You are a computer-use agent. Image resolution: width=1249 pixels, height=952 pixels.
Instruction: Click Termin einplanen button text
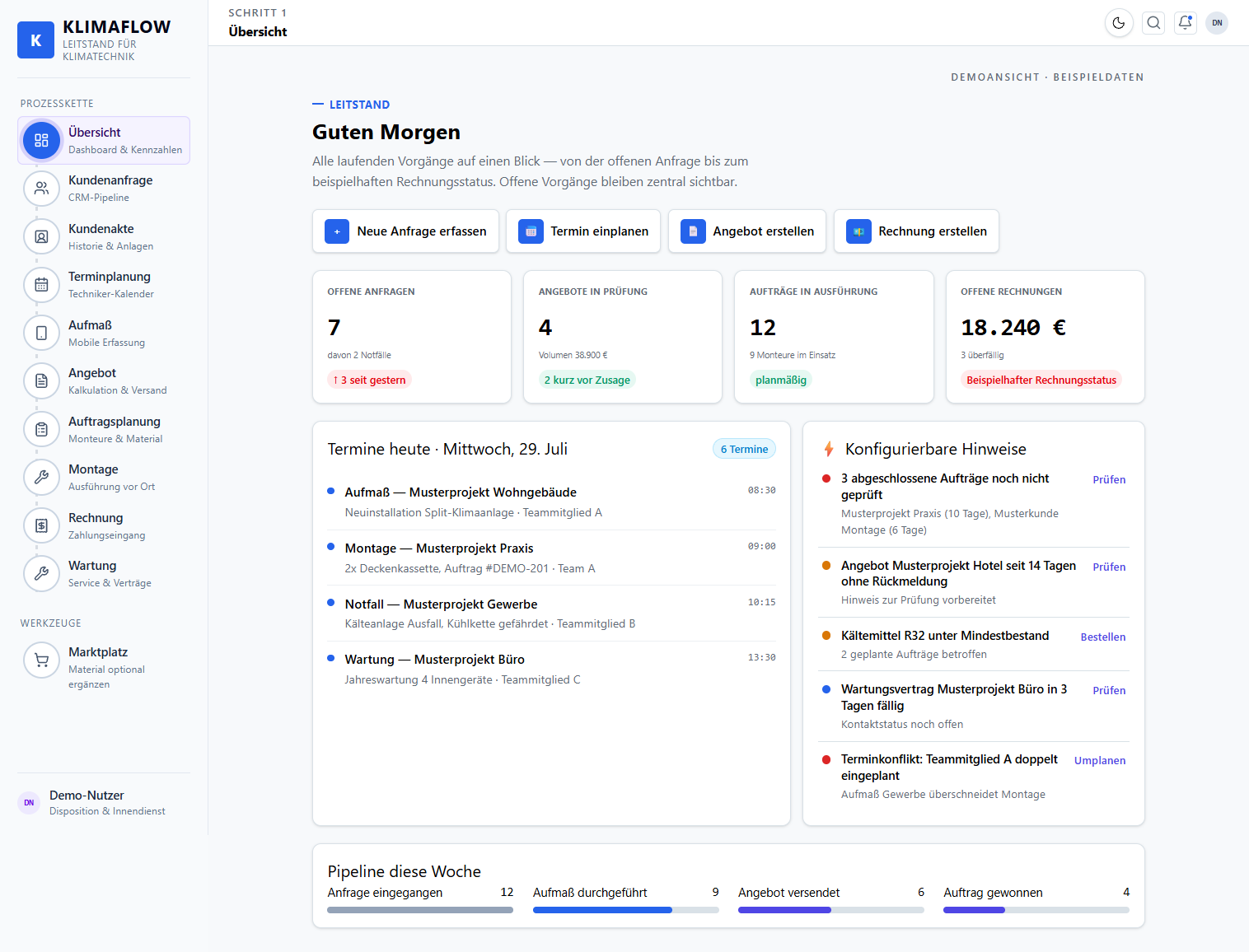600,231
